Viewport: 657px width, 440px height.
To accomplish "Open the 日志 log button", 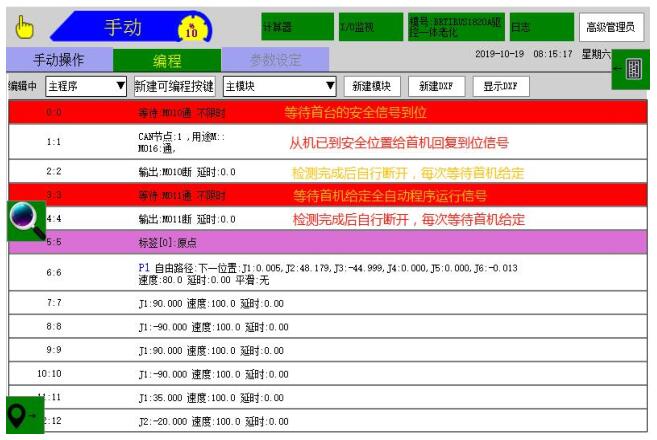I will (x=542, y=27).
